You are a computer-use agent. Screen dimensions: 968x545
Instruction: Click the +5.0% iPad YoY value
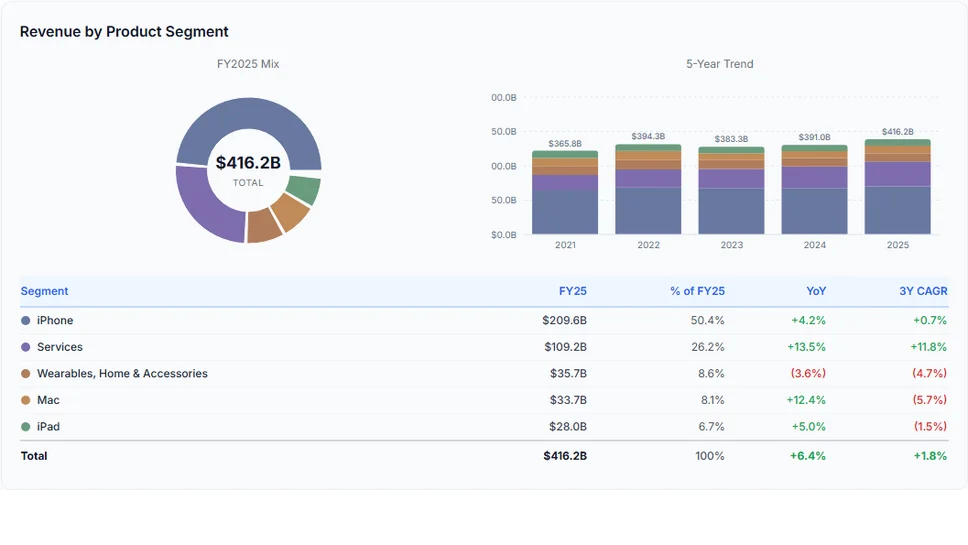point(809,426)
